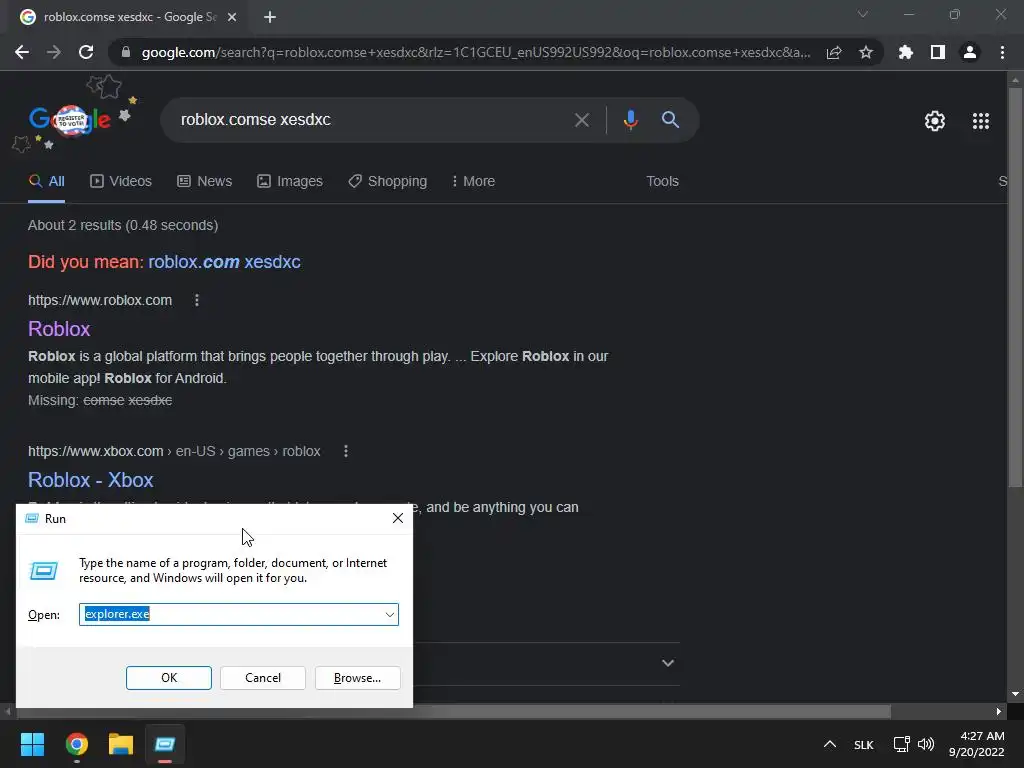Screen dimensions: 1024x768
Task: Toggle the Chrome side panel
Action: pos(938,52)
